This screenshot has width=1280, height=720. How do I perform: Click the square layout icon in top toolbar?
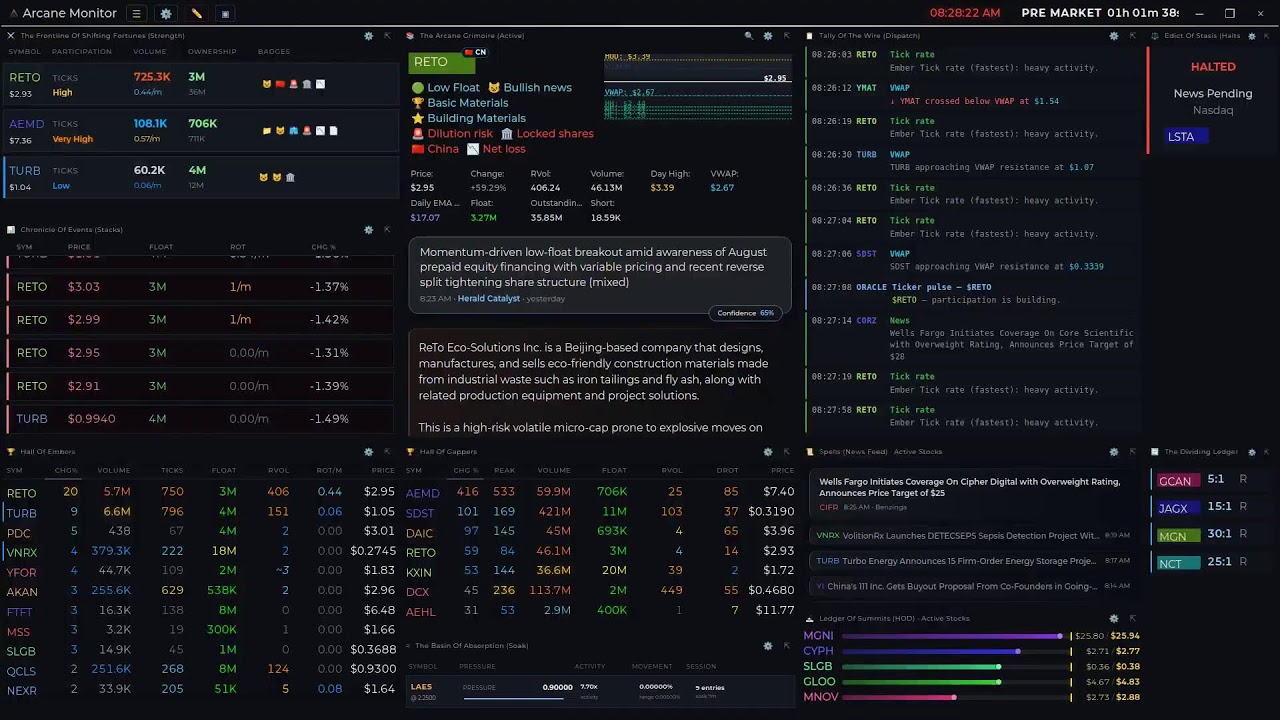[225, 14]
